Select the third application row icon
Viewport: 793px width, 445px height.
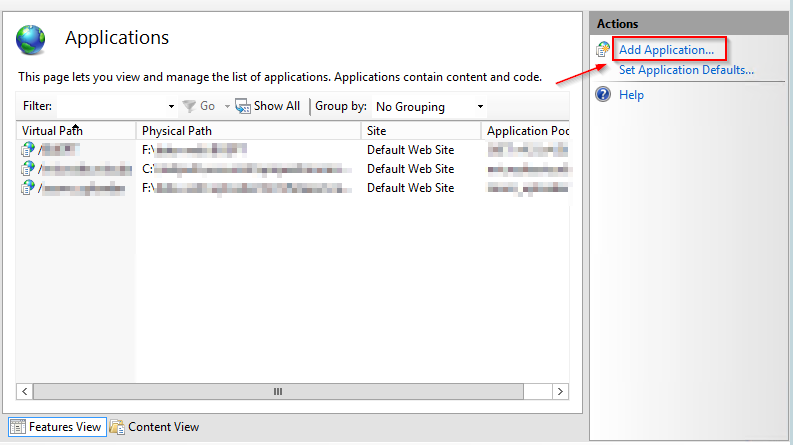[28, 188]
